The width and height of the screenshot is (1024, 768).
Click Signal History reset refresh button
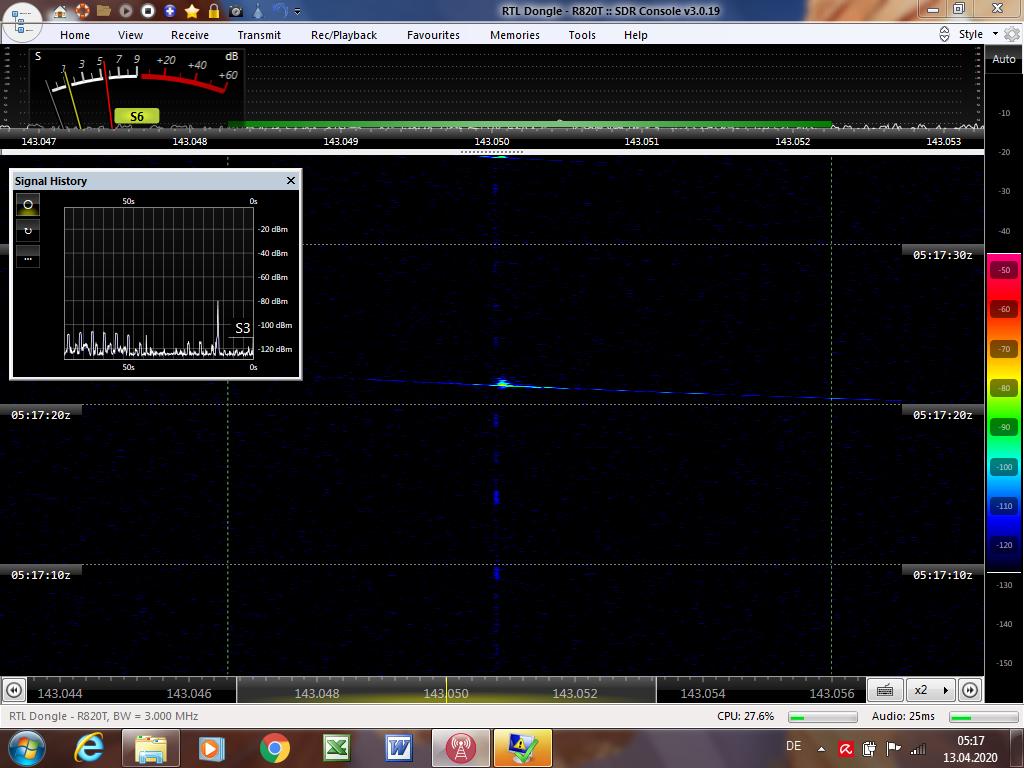click(28, 231)
